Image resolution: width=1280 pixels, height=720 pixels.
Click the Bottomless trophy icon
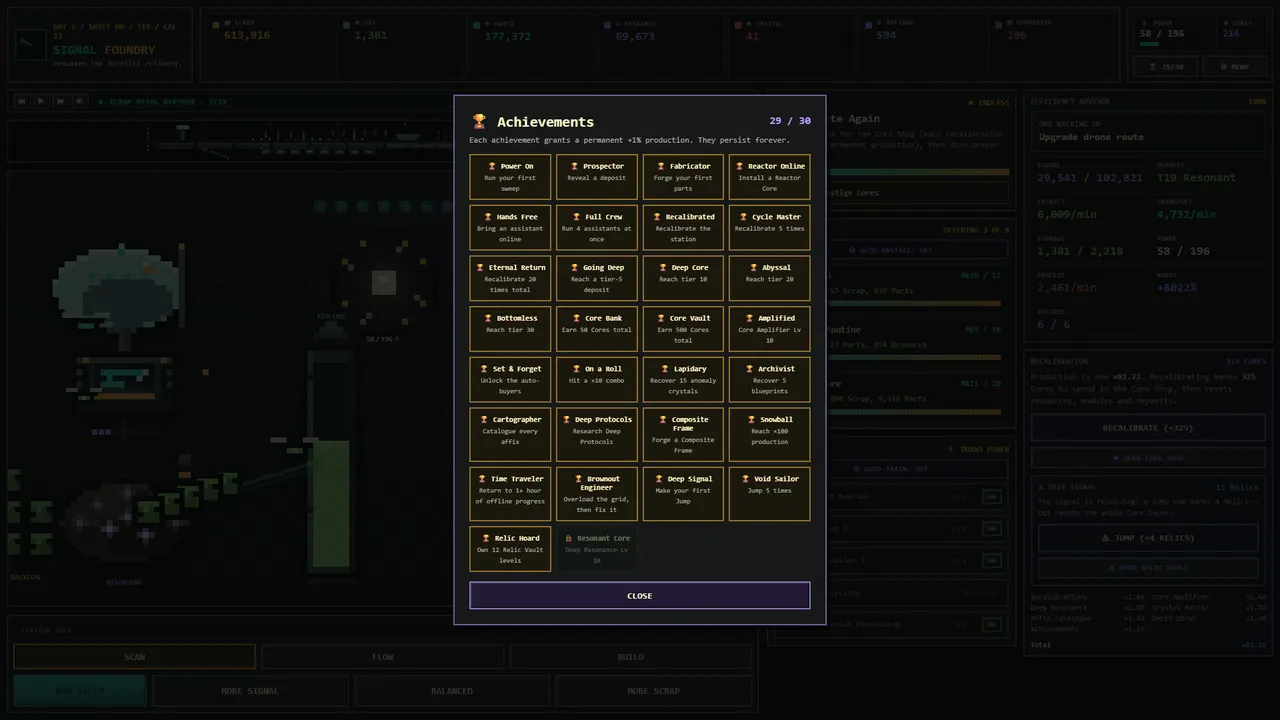click(x=488, y=318)
